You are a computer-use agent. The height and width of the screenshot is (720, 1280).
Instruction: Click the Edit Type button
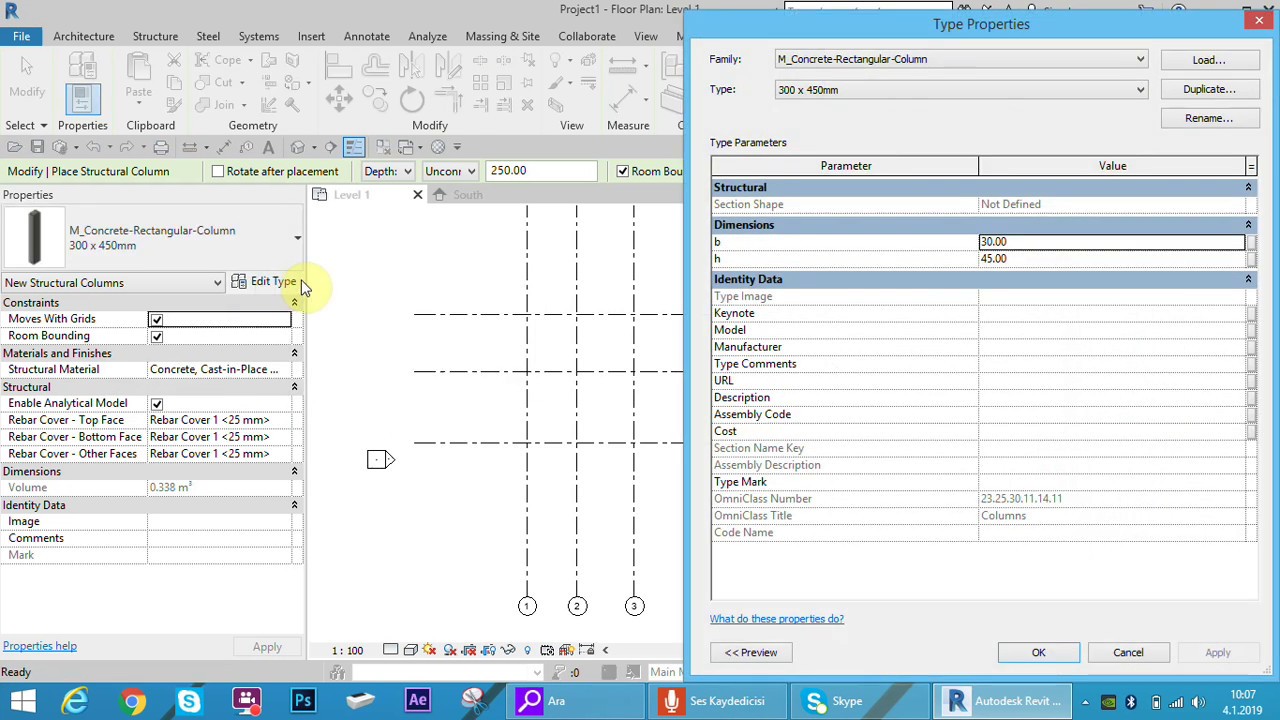click(264, 282)
